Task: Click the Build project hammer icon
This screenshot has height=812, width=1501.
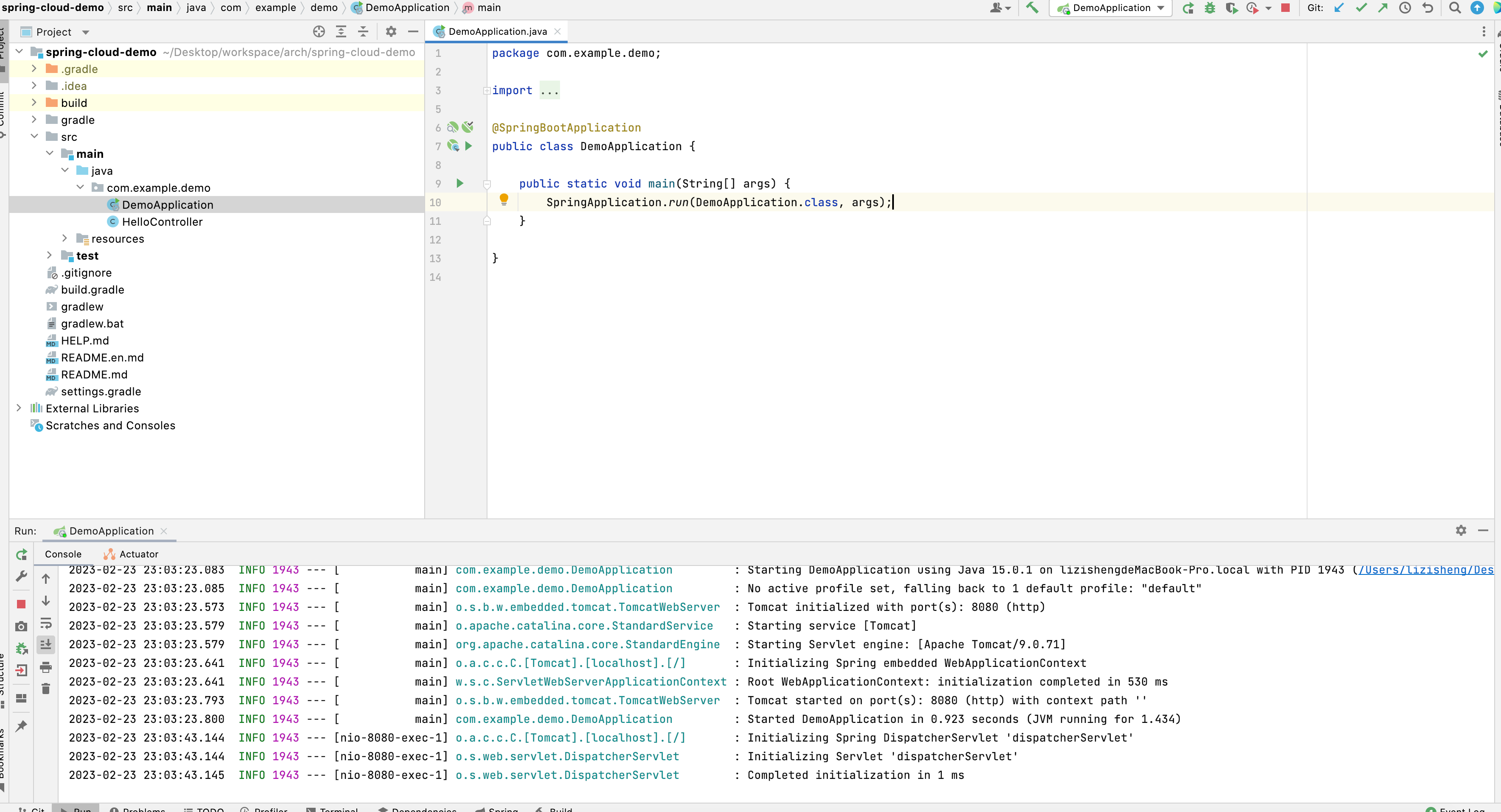Action: click(1032, 8)
